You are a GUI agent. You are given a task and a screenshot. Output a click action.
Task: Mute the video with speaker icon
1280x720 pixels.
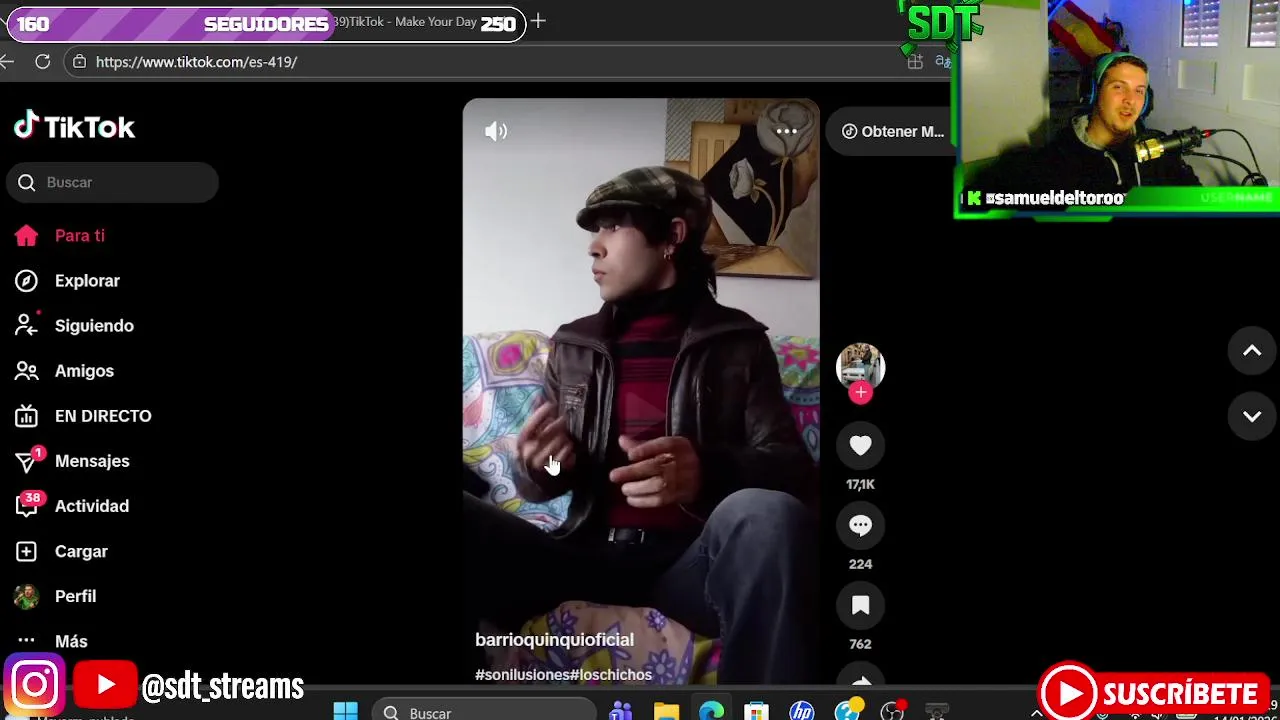coord(496,131)
